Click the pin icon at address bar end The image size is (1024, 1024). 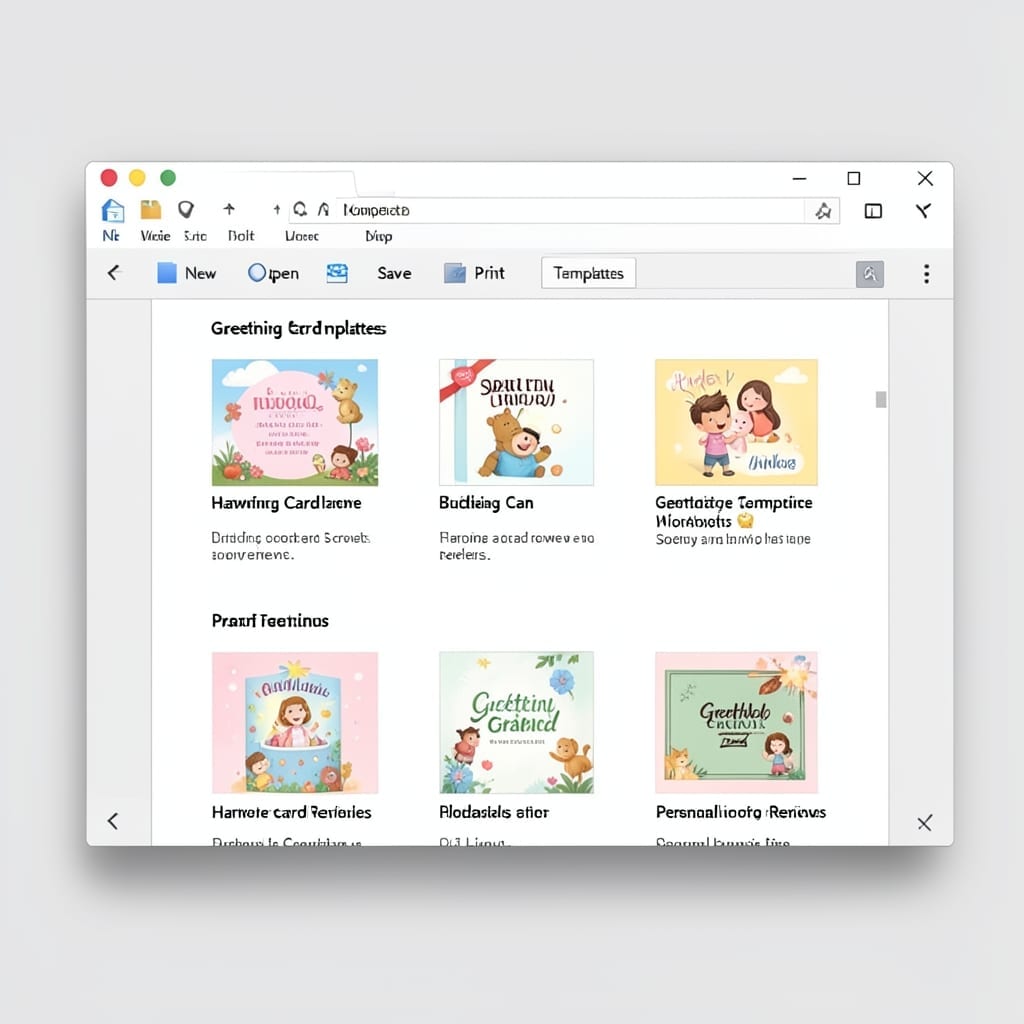(x=823, y=210)
